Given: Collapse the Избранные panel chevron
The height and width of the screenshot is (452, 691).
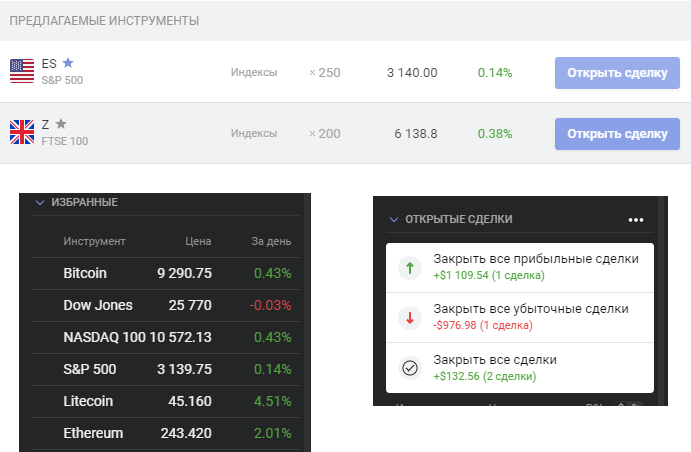Looking at the screenshot, I should (x=40, y=202).
